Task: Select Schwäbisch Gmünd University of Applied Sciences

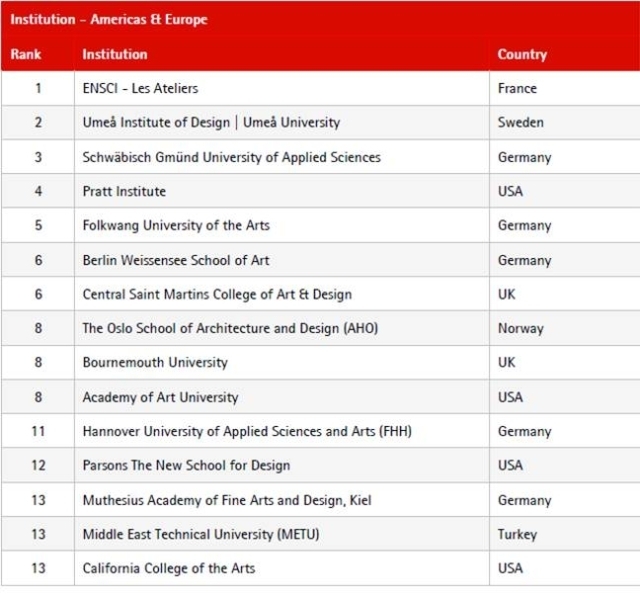Action: (231, 157)
